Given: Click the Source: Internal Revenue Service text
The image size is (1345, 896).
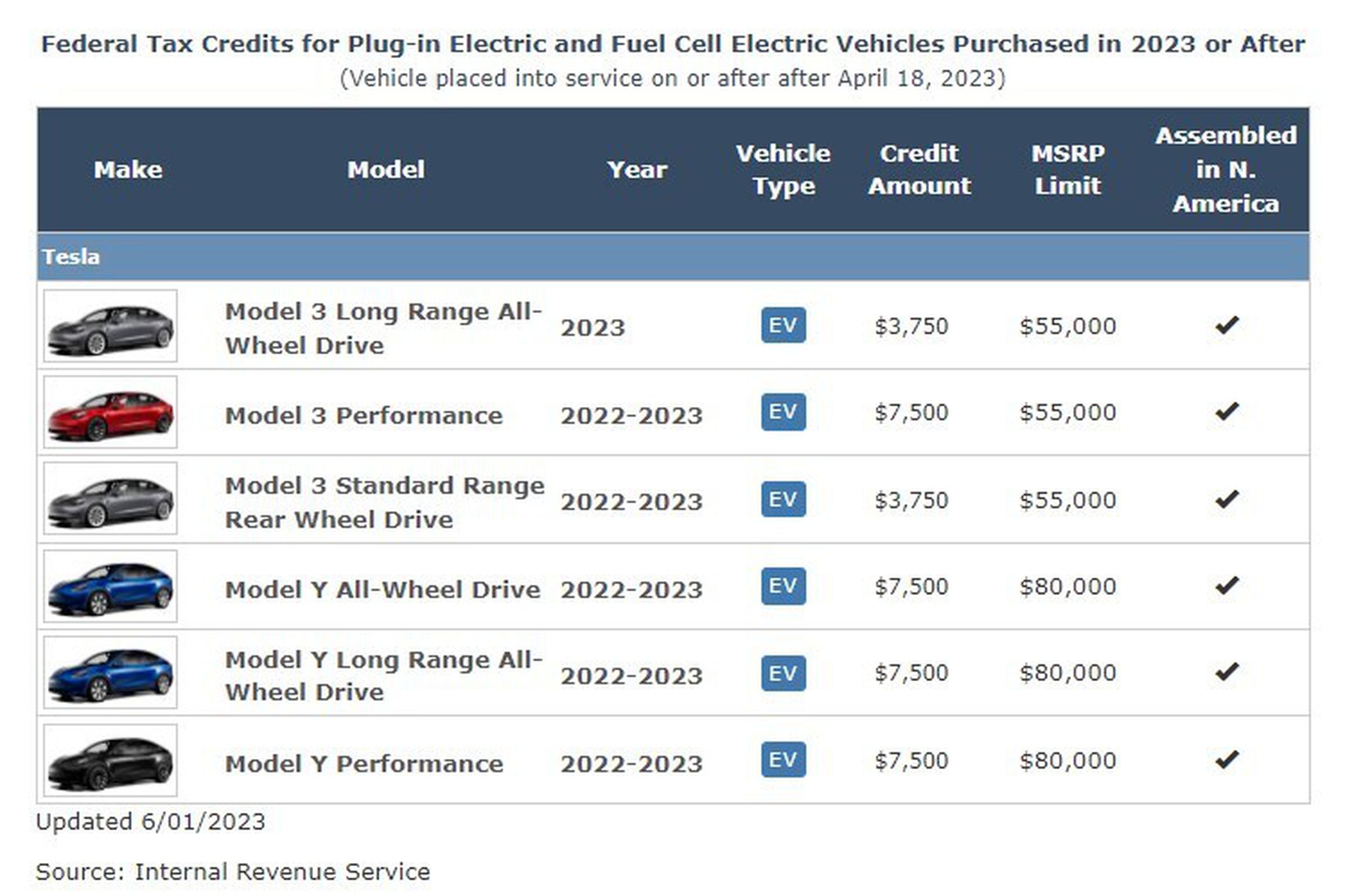Looking at the screenshot, I should [x=233, y=872].
